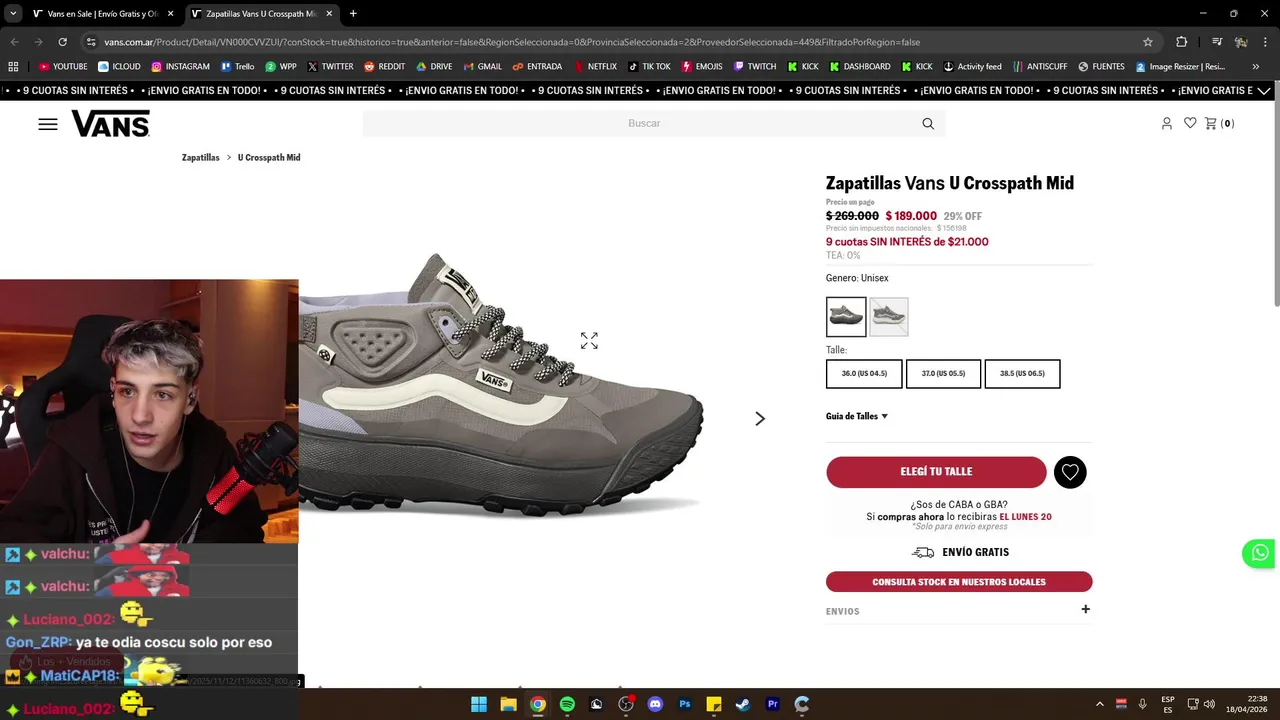Open a new Chrome tab
This screenshot has width=1280, height=720.
coord(353,14)
